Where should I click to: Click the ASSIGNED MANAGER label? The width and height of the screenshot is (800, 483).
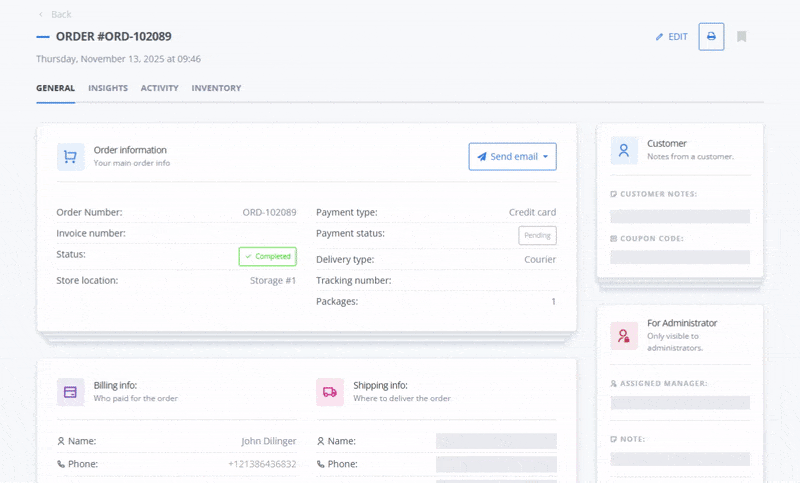coord(664,383)
